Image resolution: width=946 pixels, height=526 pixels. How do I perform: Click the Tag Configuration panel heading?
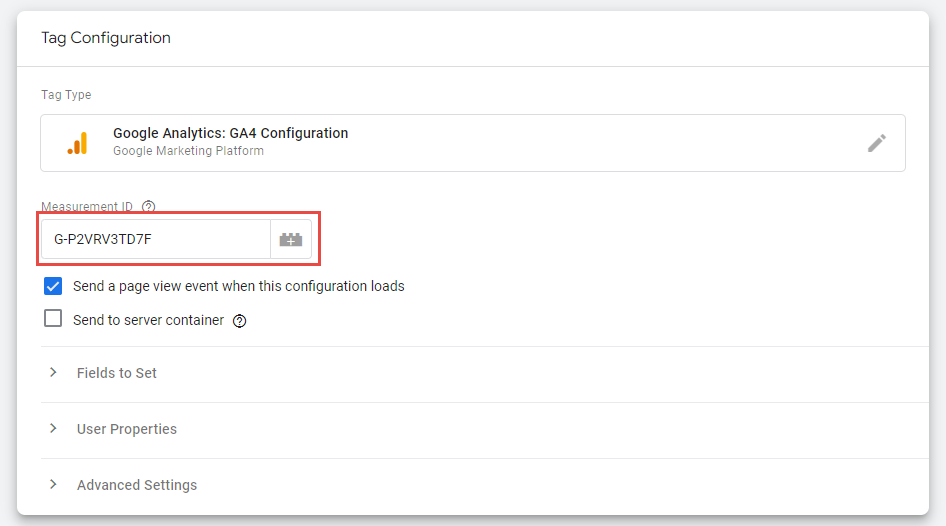[x=106, y=38]
